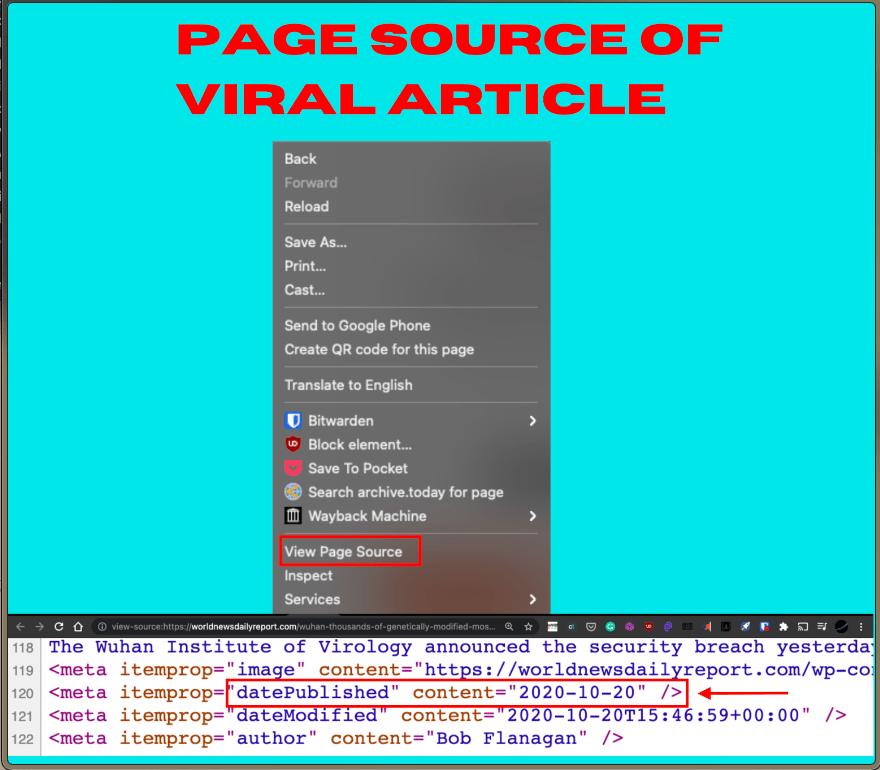Open the browser profile avatar

(x=841, y=626)
